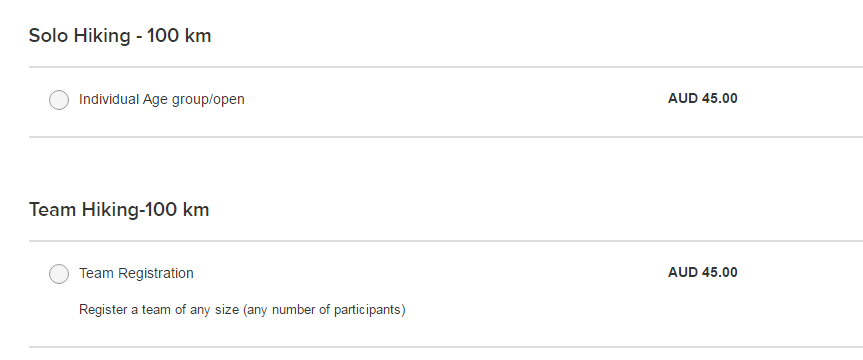Click the Solo Hiking - 100 km heading
863x360 pixels.
(120, 36)
